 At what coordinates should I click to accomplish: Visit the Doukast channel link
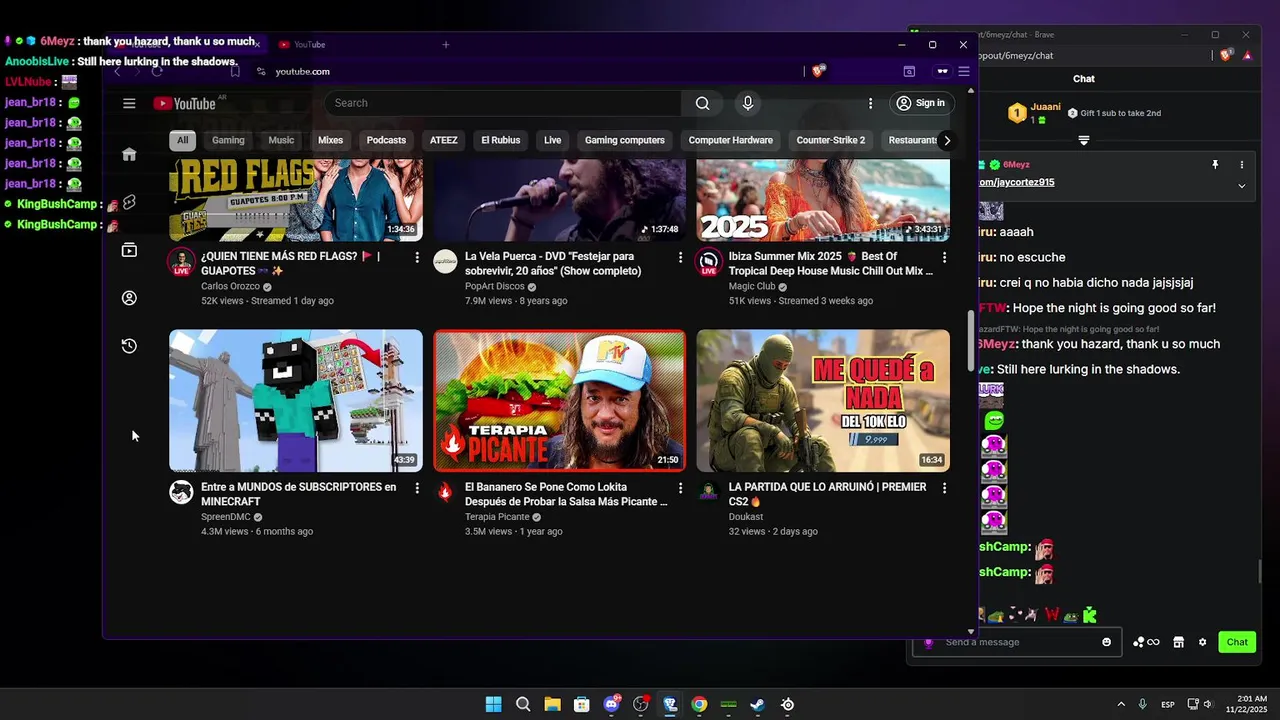tap(746, 517)
